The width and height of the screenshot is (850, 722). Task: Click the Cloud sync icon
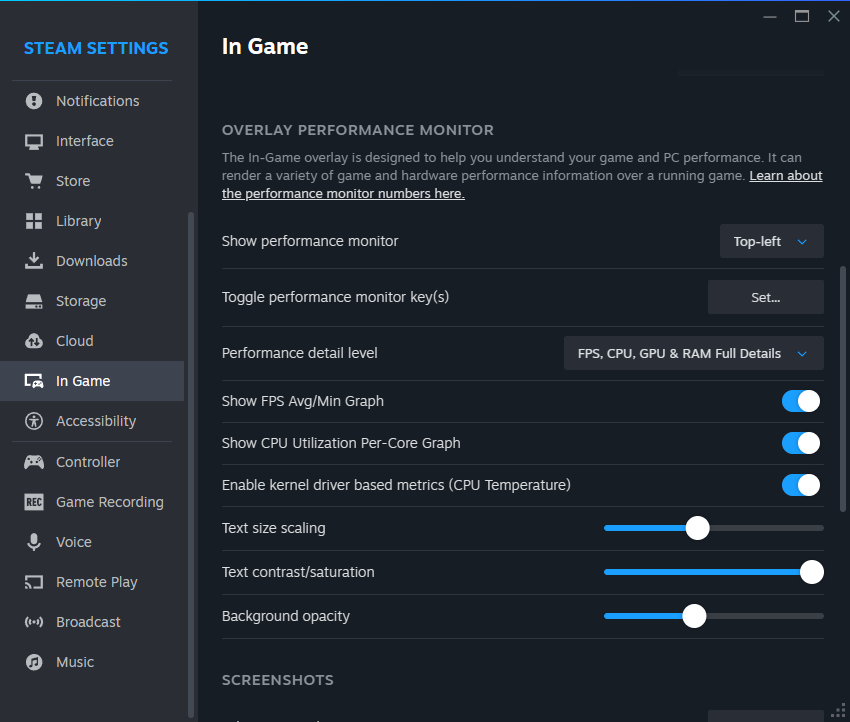[34, 341]
